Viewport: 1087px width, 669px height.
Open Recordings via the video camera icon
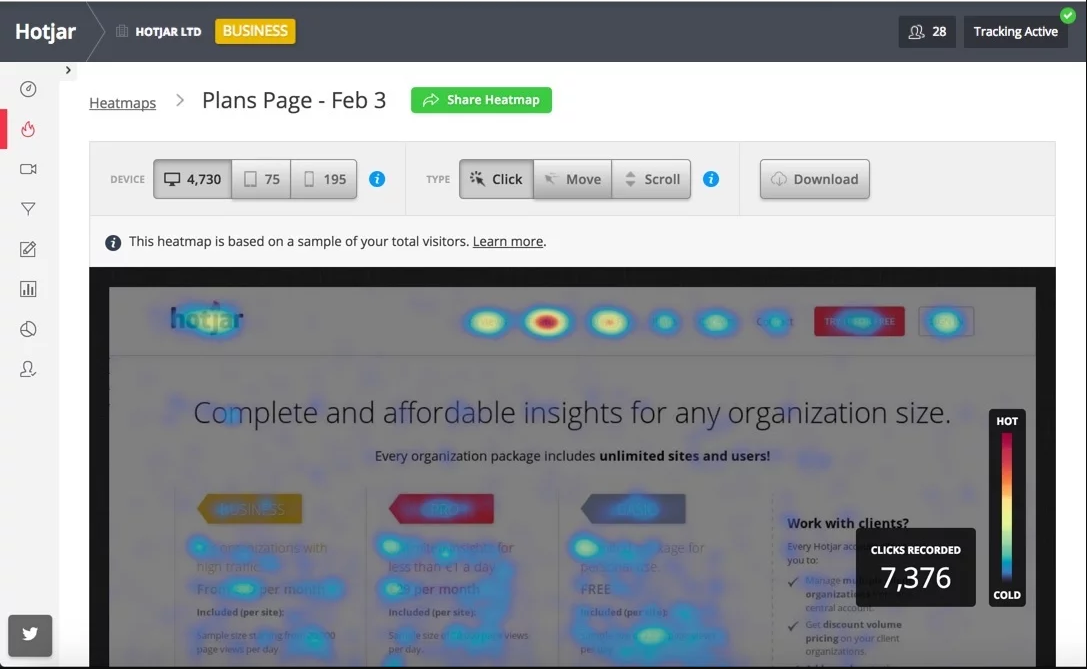coord(28,169)
